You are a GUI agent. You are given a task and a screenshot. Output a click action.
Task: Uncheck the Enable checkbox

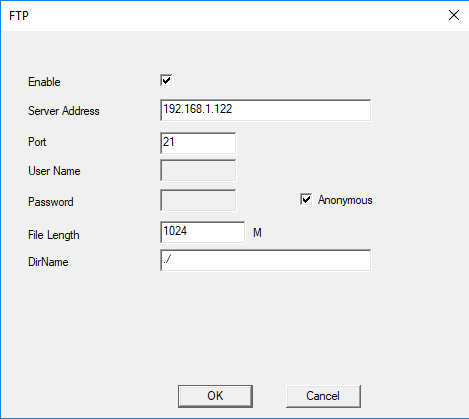tap(166, 80)
